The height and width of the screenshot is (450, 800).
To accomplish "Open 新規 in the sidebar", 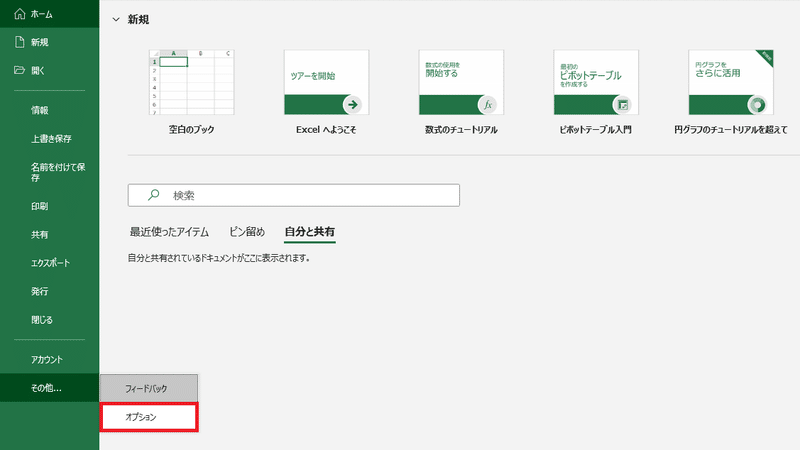I will 49,42.
